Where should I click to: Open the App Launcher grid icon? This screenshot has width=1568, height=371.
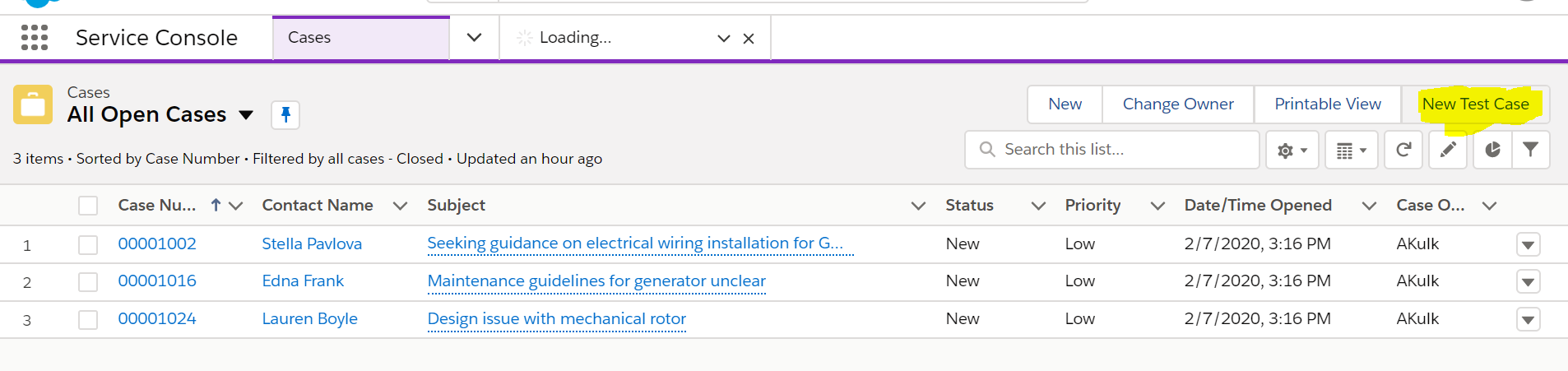coord(35,38)
